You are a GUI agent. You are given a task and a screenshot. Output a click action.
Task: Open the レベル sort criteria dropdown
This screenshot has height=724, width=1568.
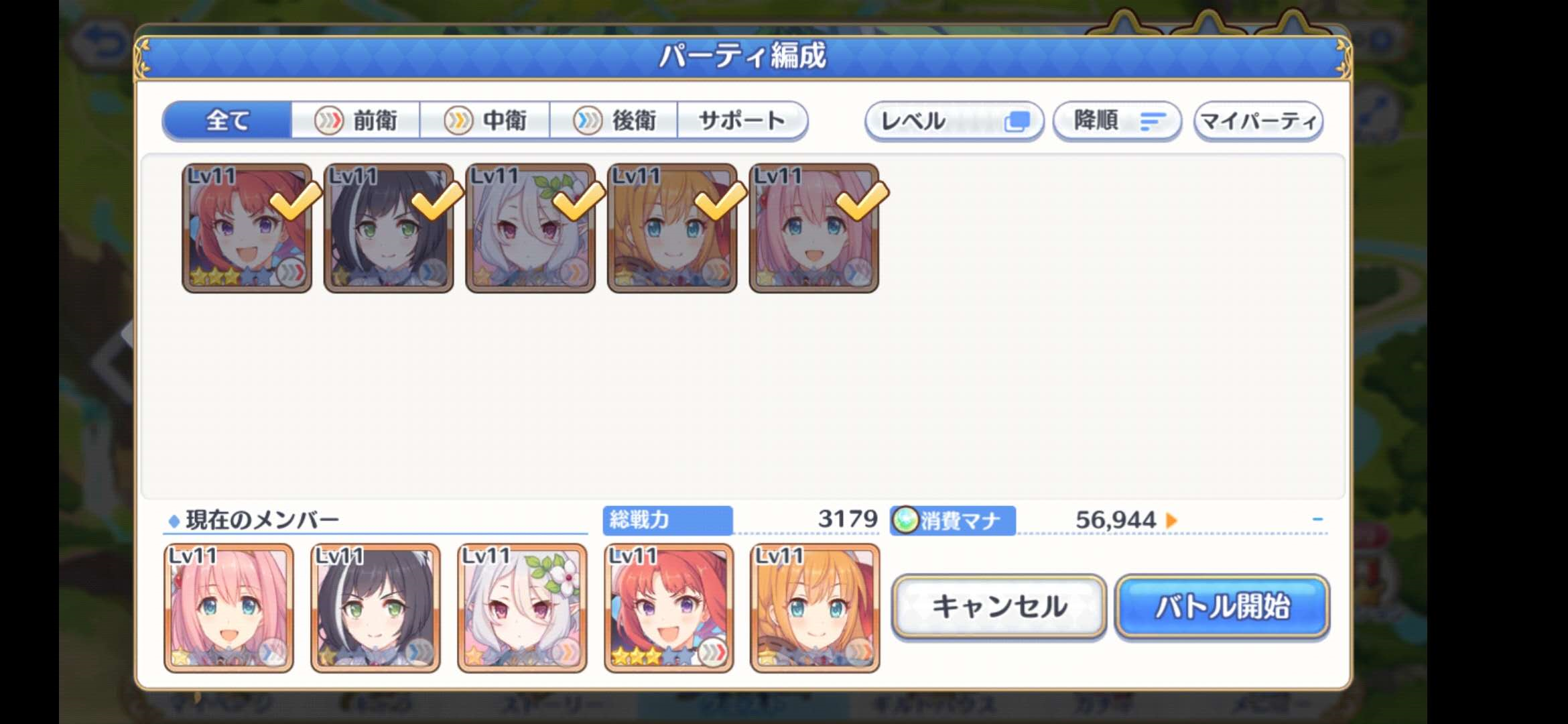(954, 121)
